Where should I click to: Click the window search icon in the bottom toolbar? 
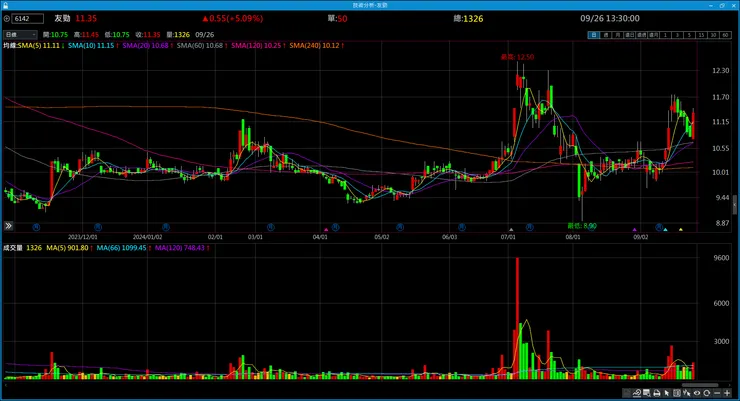(647, 393)
